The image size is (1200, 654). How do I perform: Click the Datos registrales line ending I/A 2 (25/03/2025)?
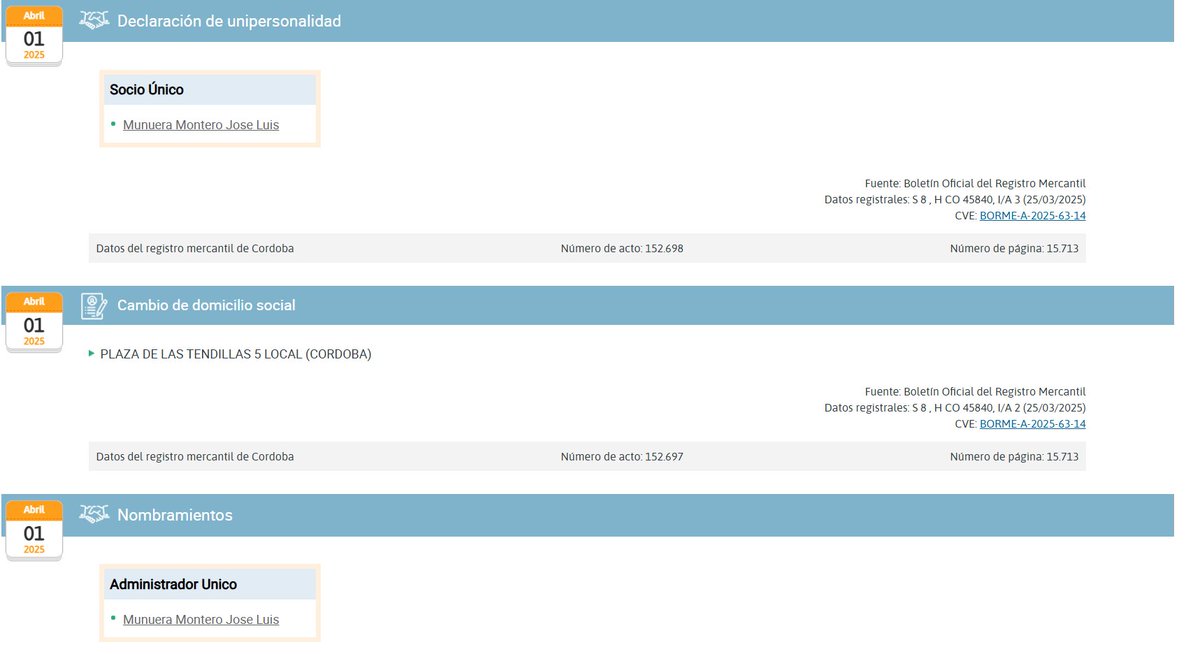click(x=955, y=408)
